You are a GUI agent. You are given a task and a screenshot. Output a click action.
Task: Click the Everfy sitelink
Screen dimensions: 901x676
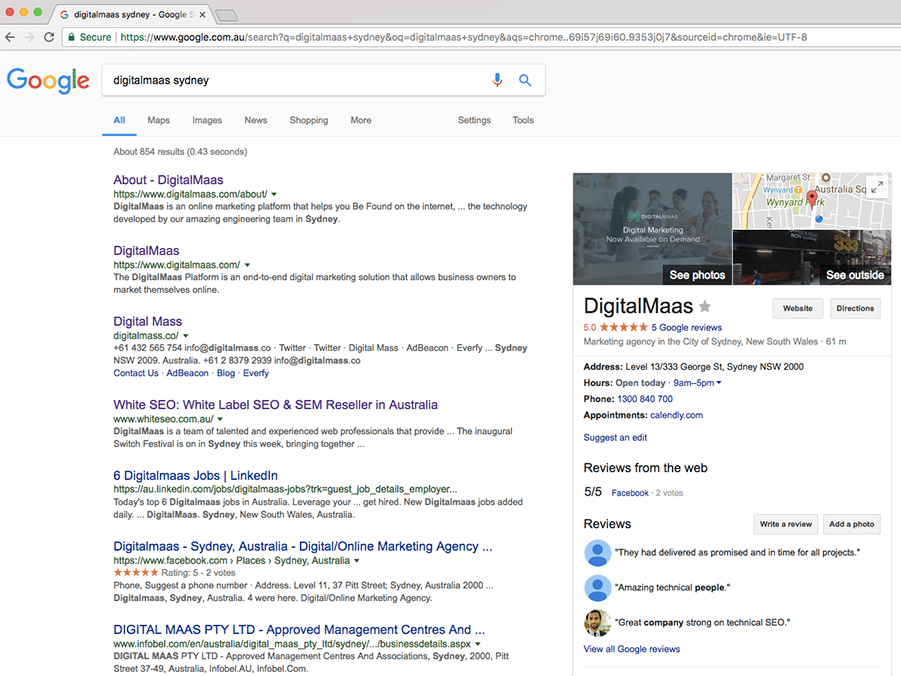(x=256, y=373)
